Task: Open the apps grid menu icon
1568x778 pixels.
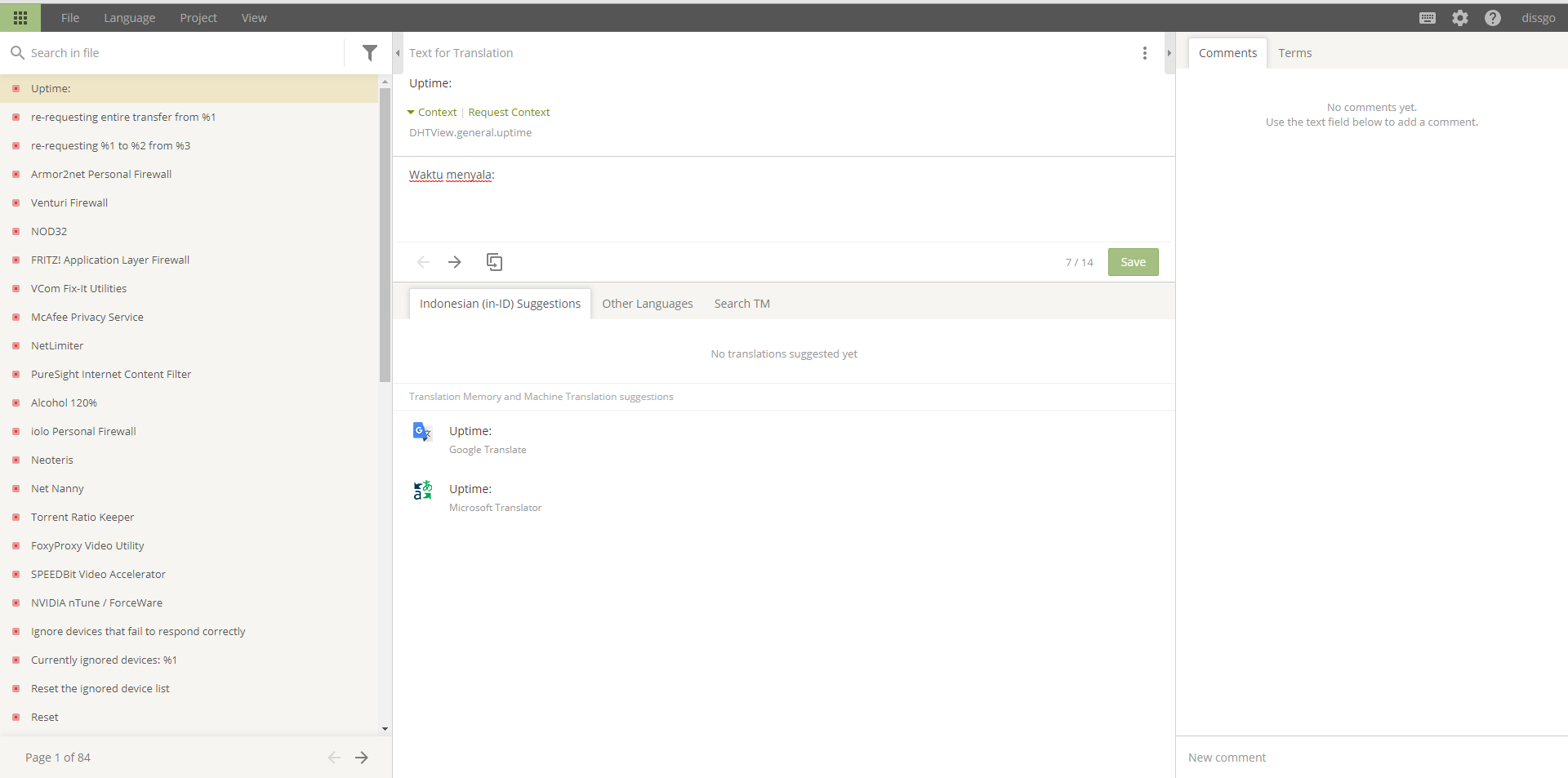Action: 20,18
